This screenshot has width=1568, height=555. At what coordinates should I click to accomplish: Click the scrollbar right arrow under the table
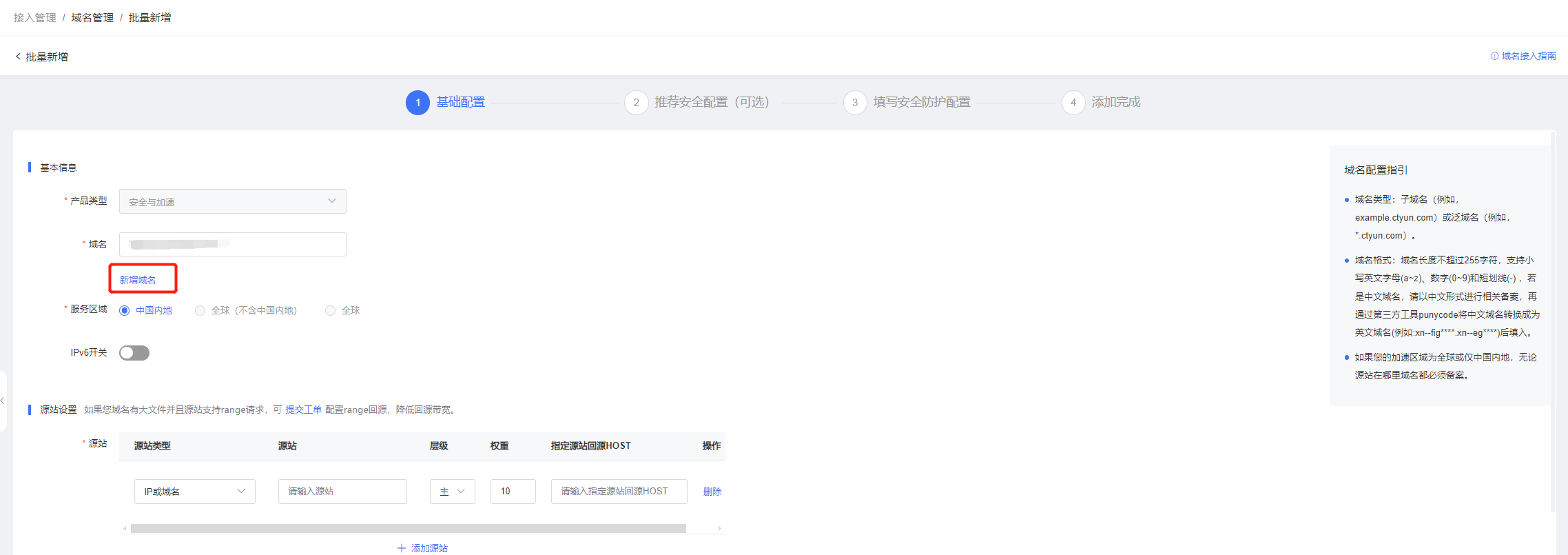click(x=719, y=528)
